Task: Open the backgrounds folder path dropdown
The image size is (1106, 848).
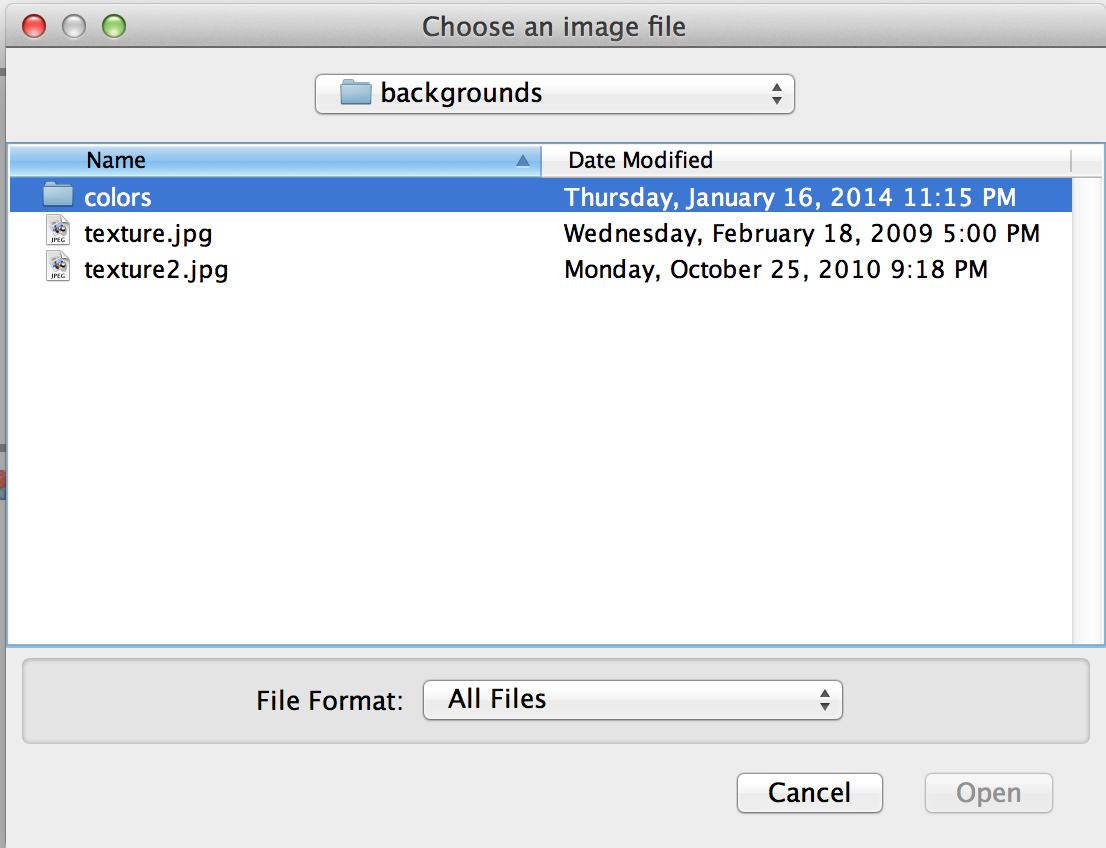Action: (x=554, y=94)
